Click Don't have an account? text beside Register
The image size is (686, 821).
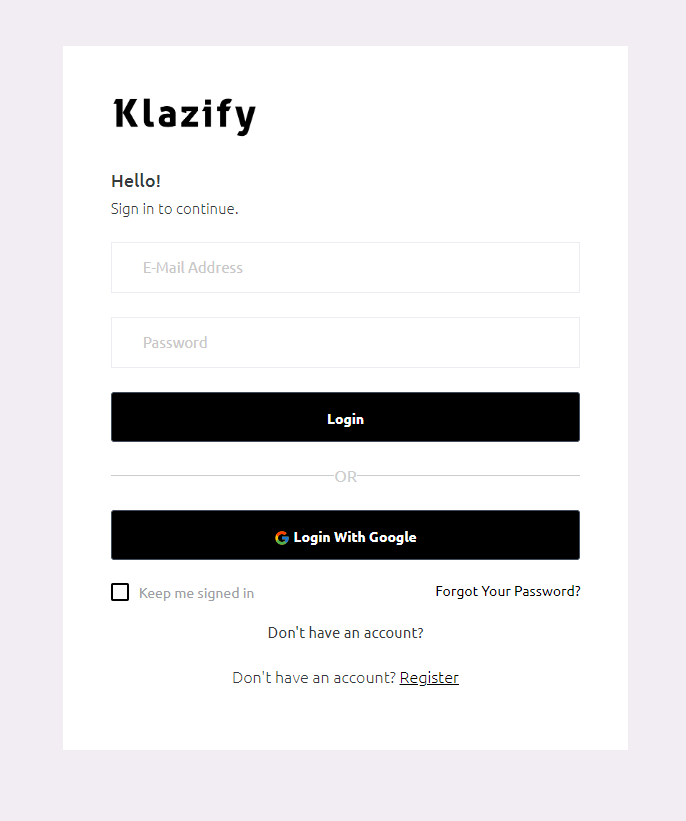pos(314,678)
